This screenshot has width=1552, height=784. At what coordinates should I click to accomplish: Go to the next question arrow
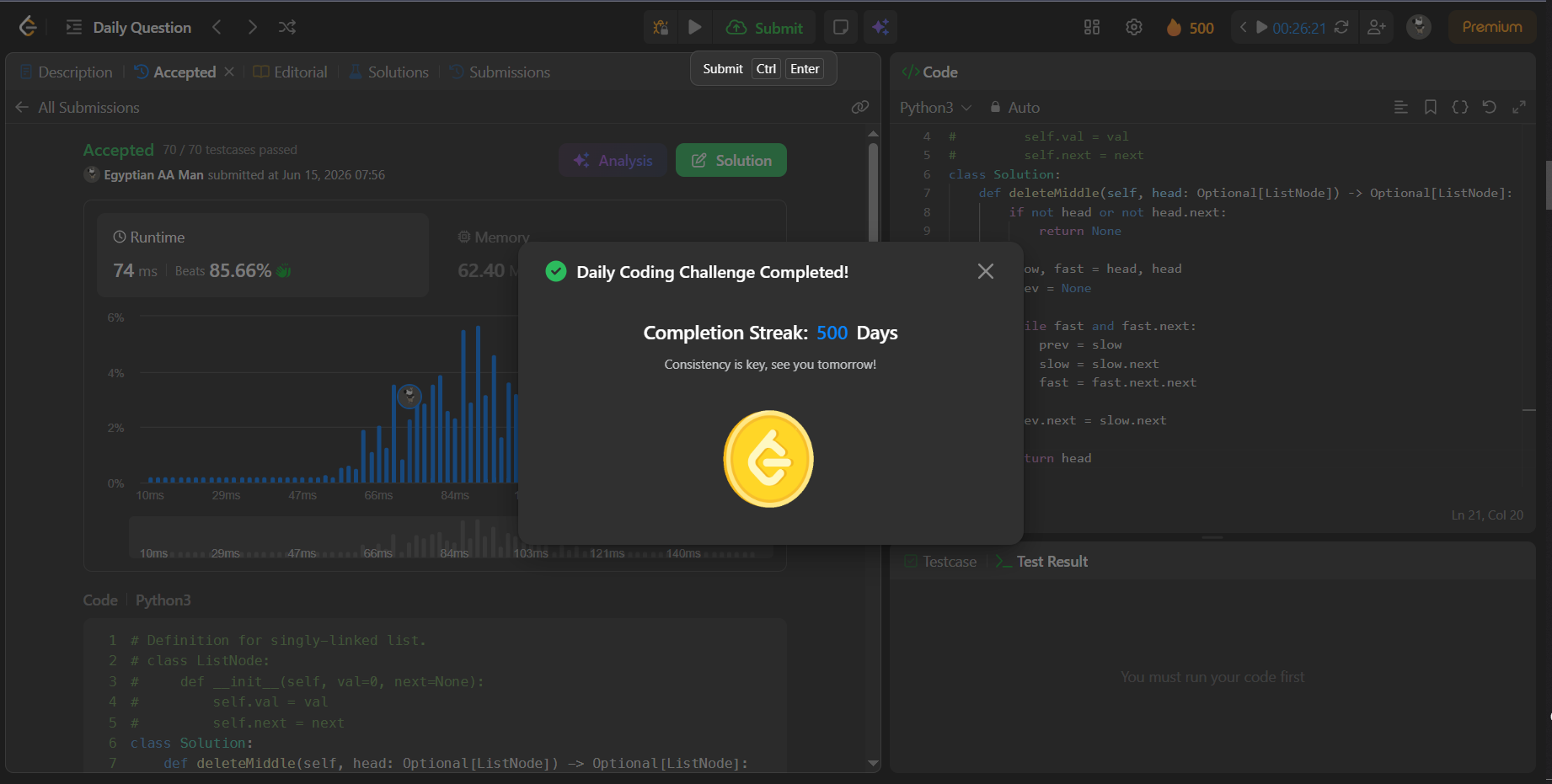tap(252, 27)
